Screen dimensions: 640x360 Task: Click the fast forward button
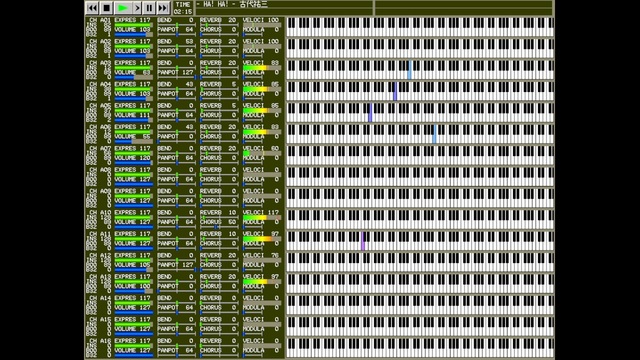pos(163,8)
